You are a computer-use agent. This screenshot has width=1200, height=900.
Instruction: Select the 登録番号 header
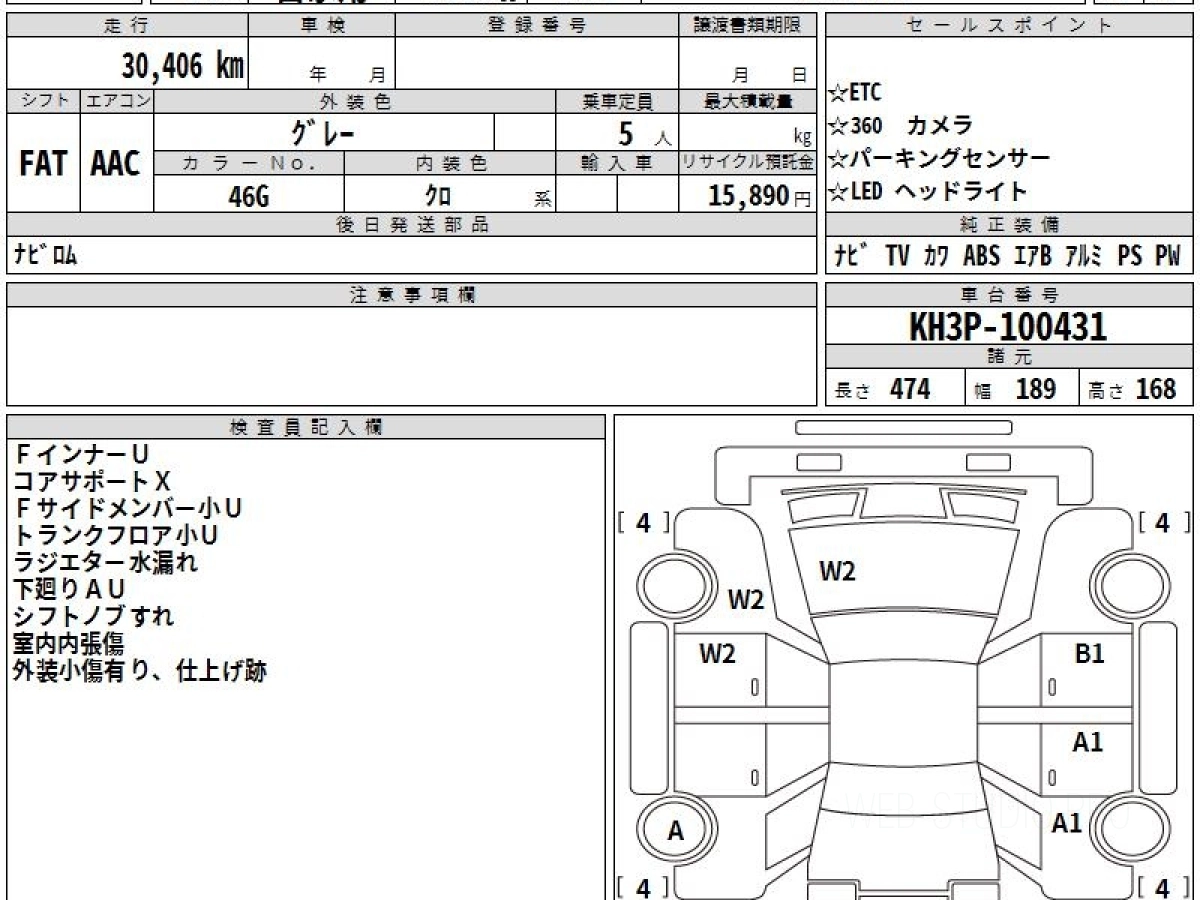click(x=536, y=26)
